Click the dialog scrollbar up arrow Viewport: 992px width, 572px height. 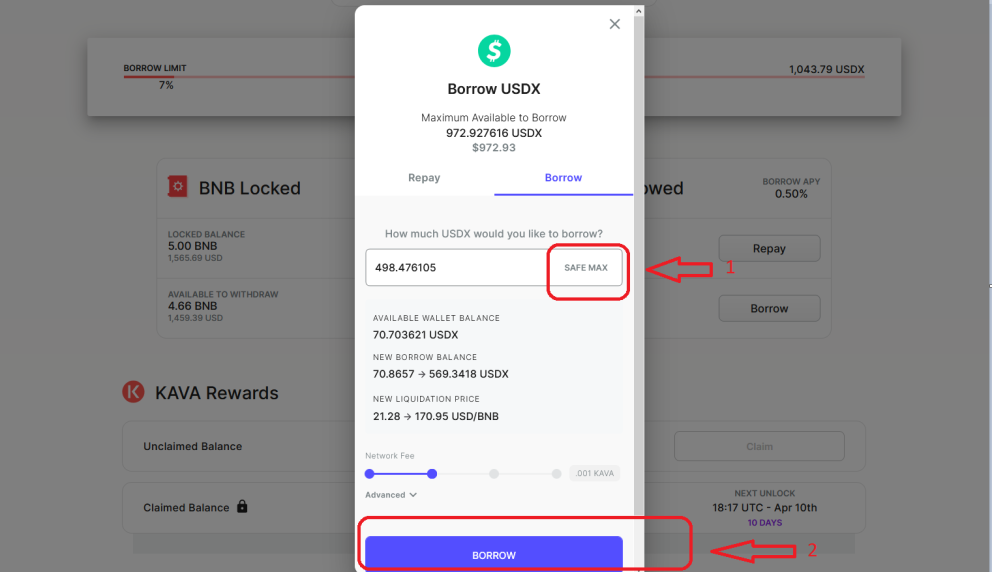638,11
